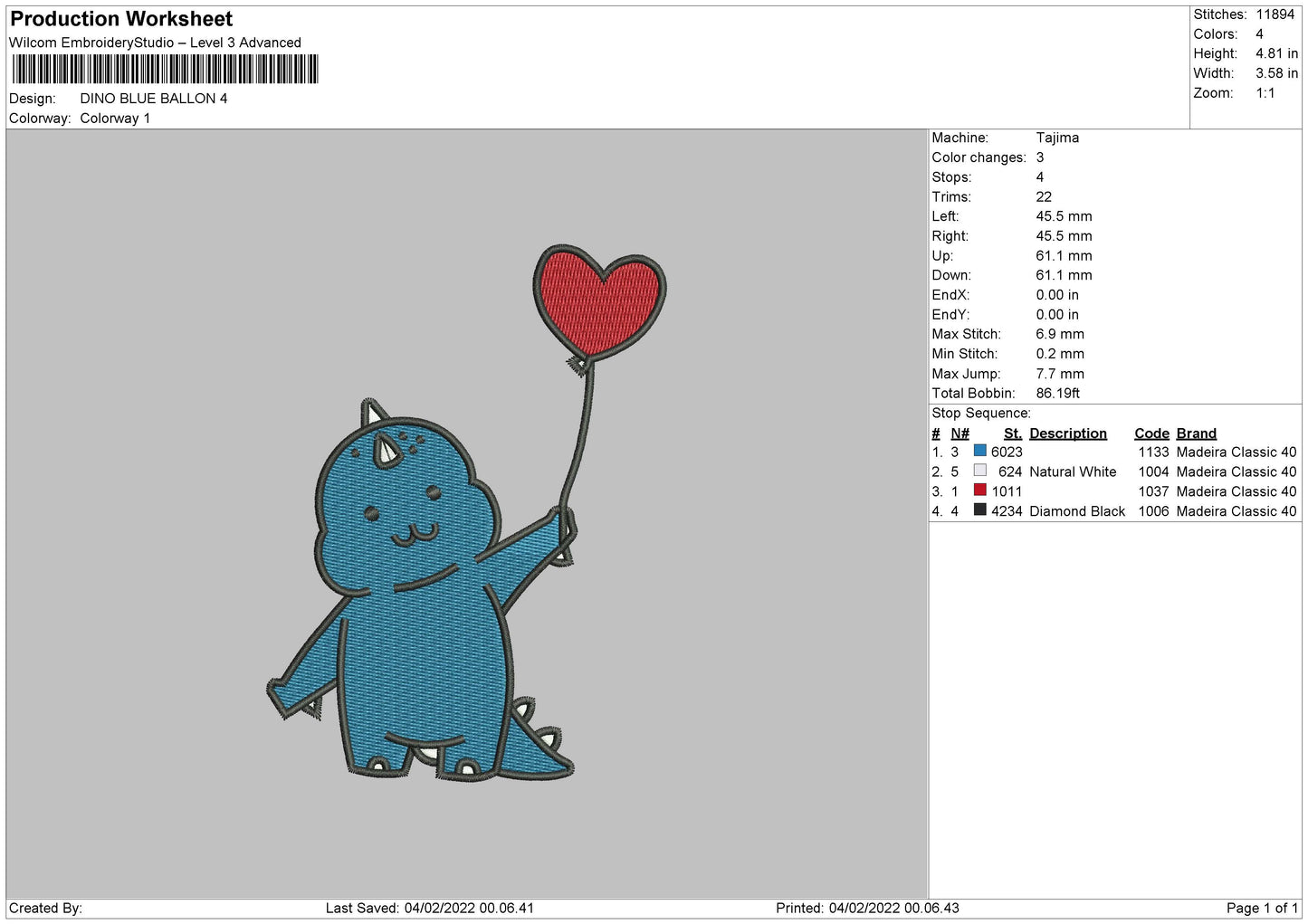The height and width of the screenshot is (924, 1308).
Task: Click the St. column header
Action: [1012, 433]
